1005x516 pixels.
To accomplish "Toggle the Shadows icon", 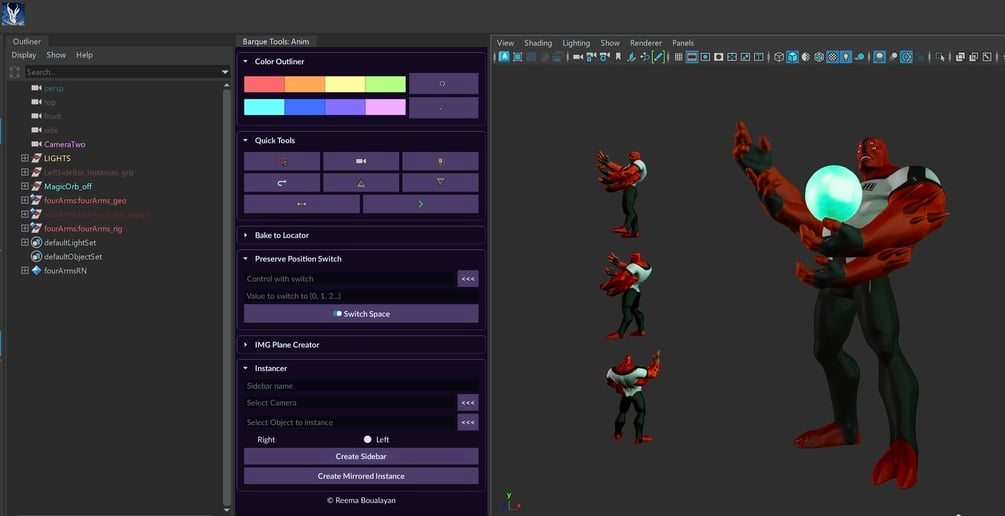I will coord(860,56).
